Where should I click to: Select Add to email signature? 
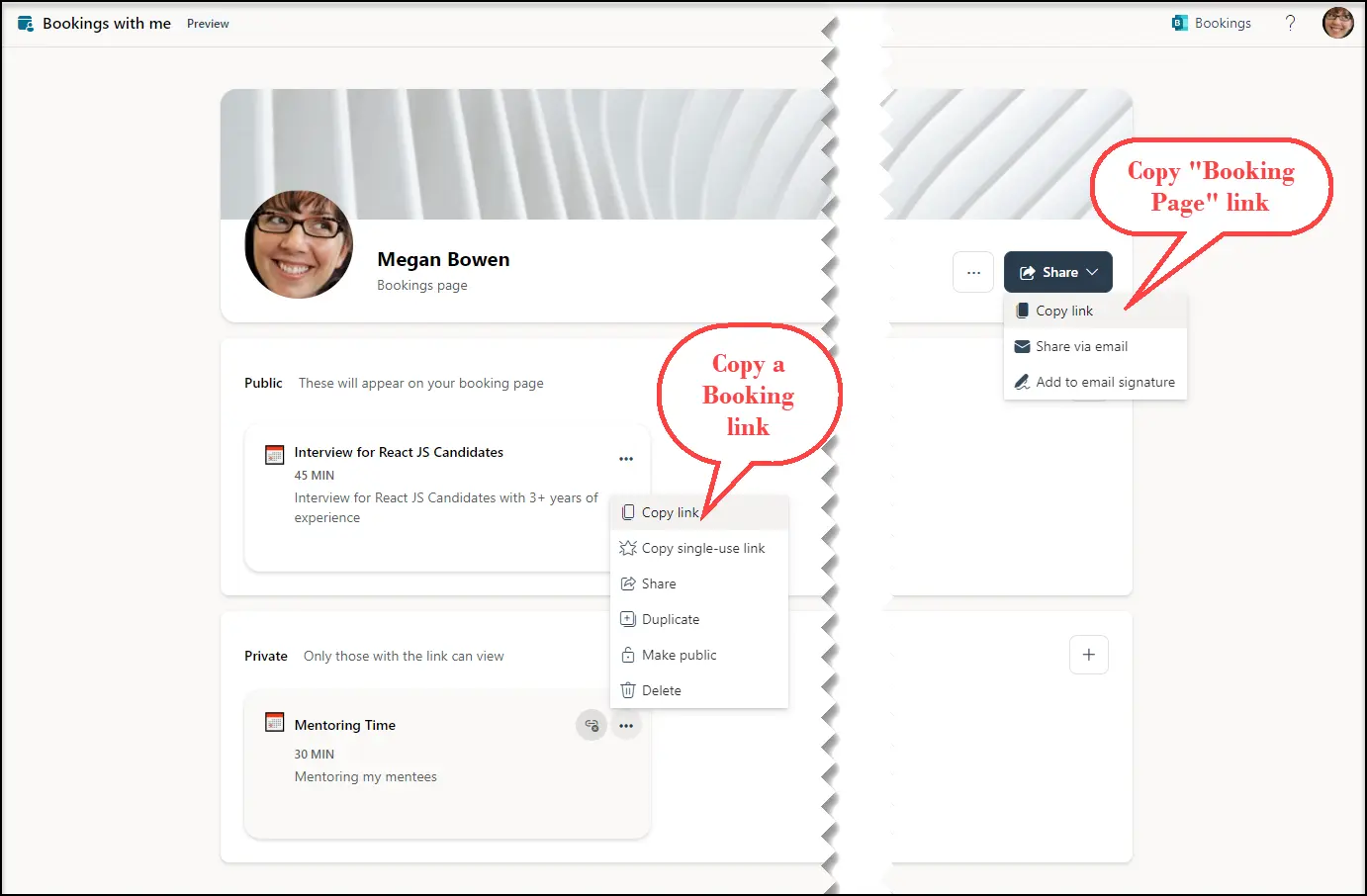(1104, 382)
